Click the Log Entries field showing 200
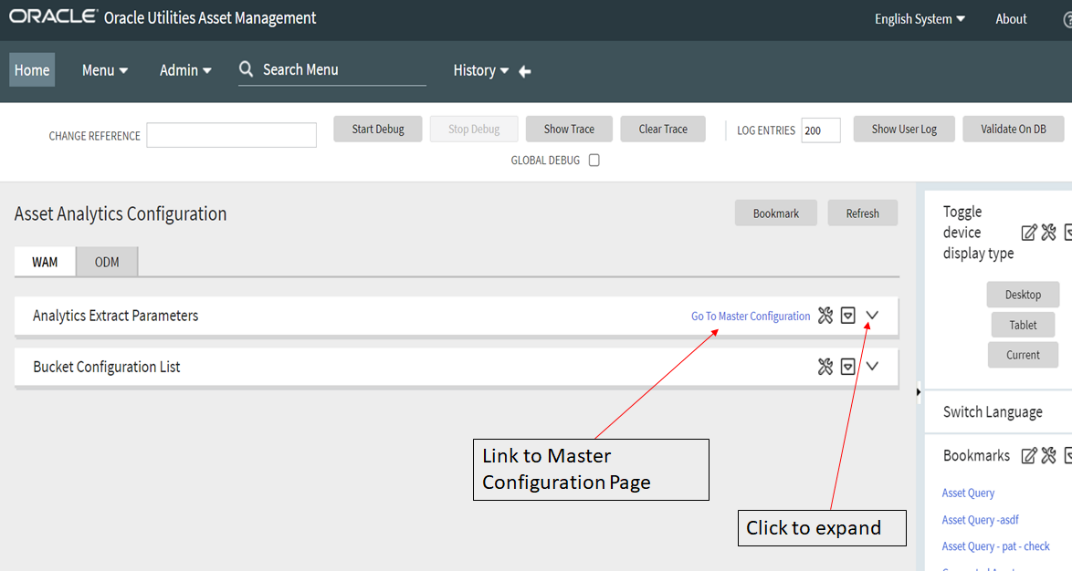This screenshot has height=571, width=1072. pos(820,130)
